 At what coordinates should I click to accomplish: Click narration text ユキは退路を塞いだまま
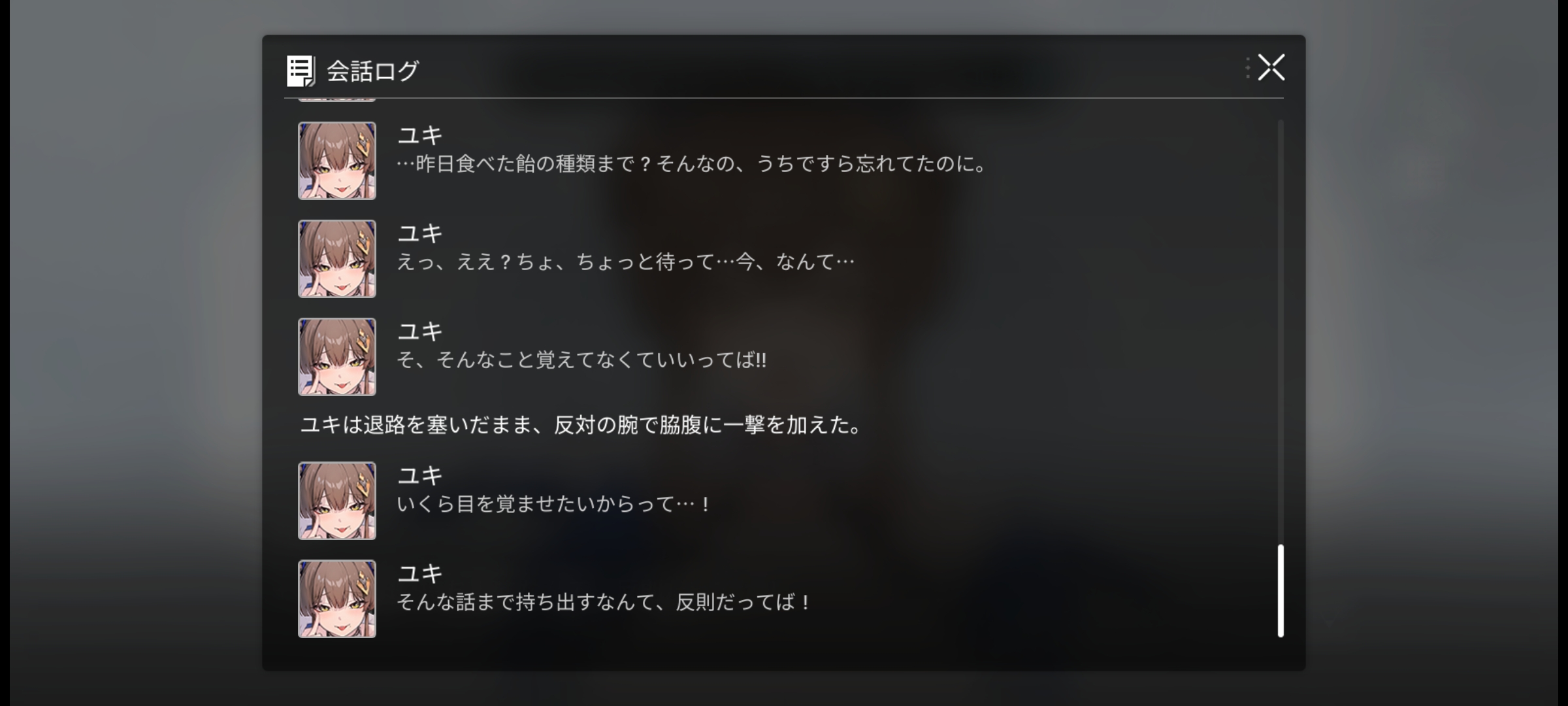coord(581,425)
